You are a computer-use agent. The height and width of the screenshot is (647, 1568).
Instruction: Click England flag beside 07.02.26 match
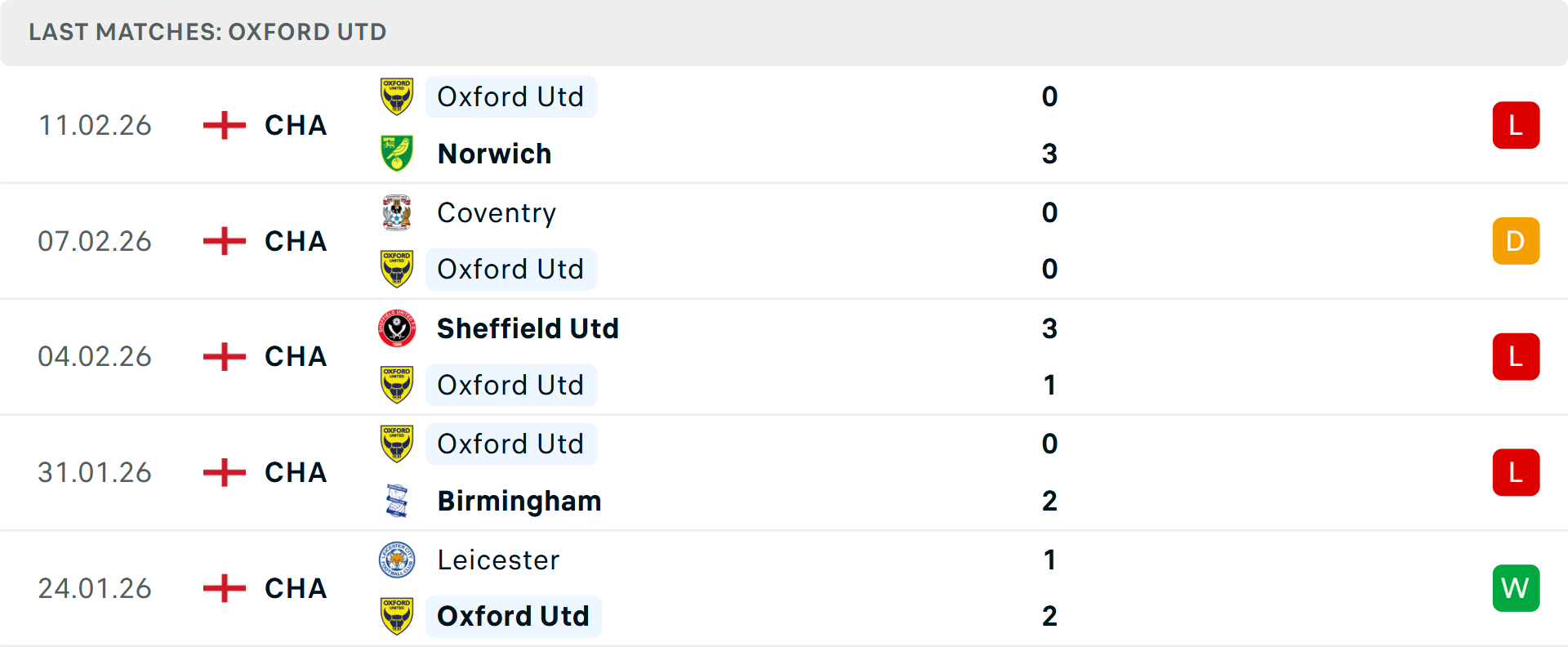tap(224, 241)
